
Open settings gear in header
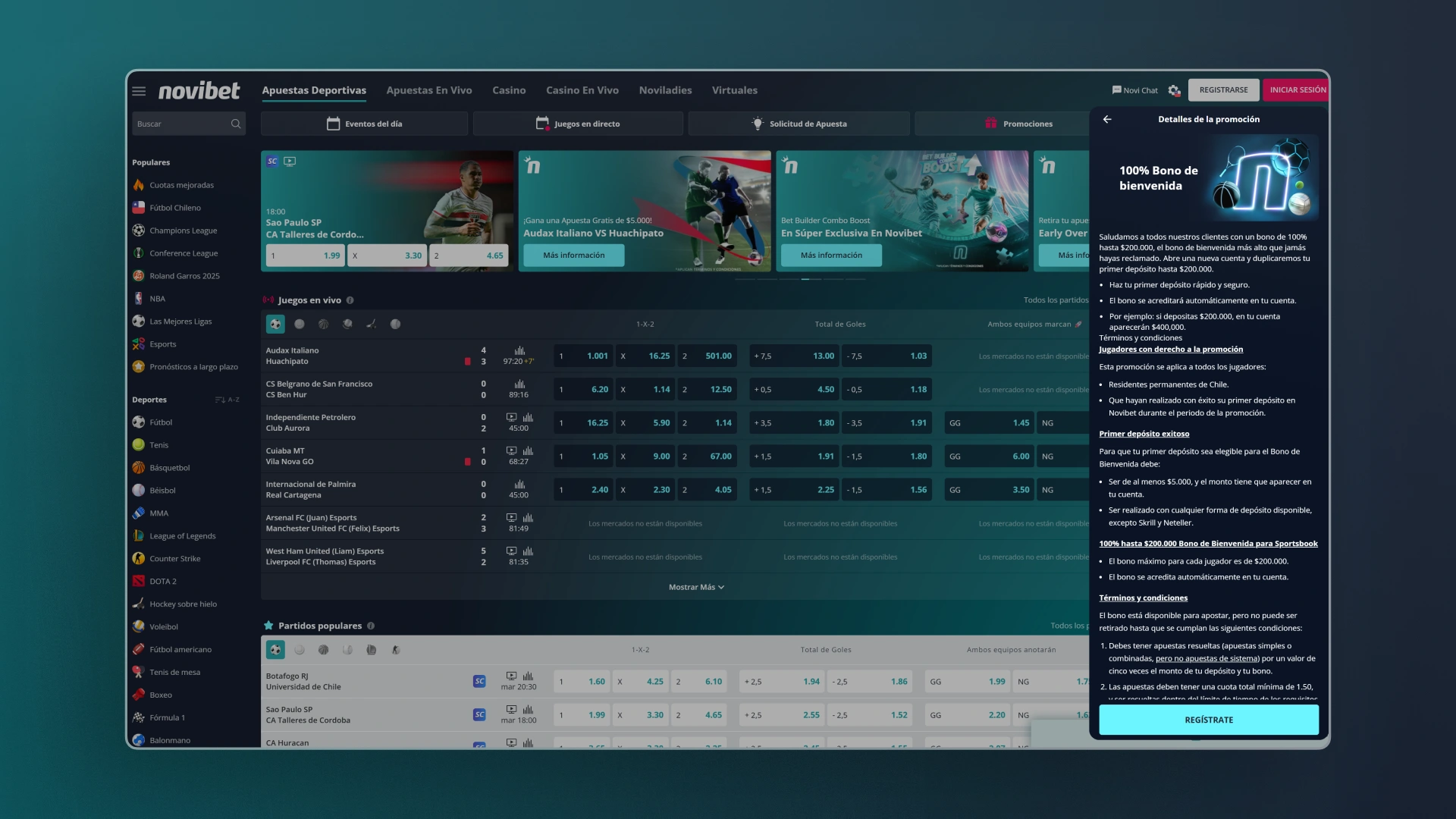(x=1174, y=90)
